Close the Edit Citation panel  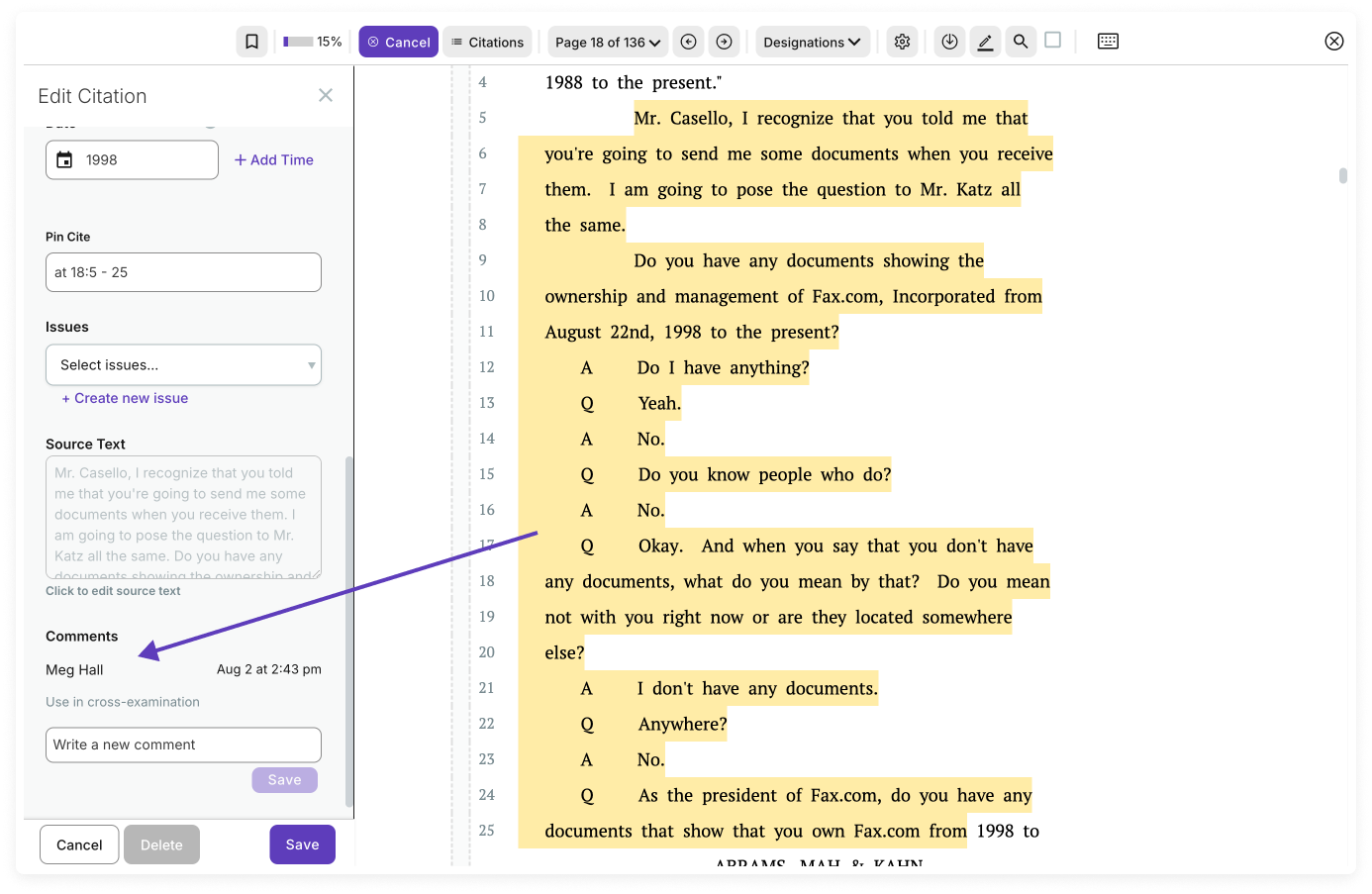click(326, 95)
